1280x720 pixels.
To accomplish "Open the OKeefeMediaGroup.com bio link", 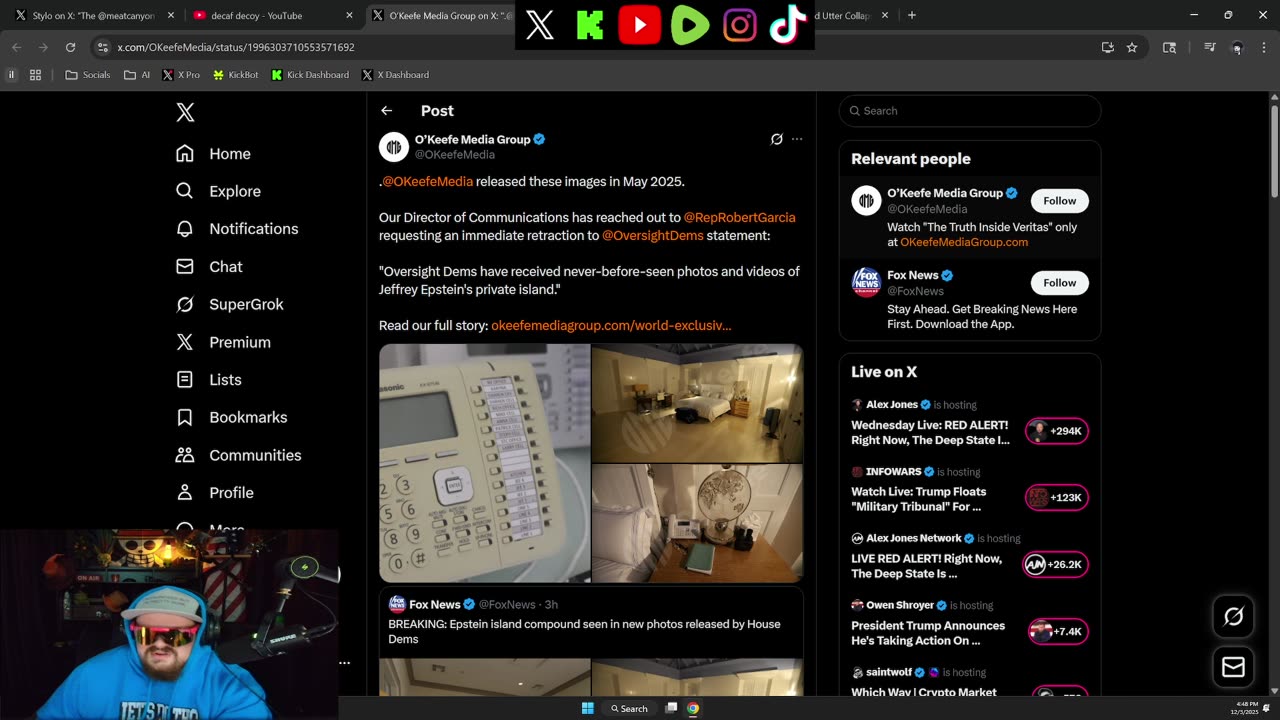I will (x=964, y=242).
